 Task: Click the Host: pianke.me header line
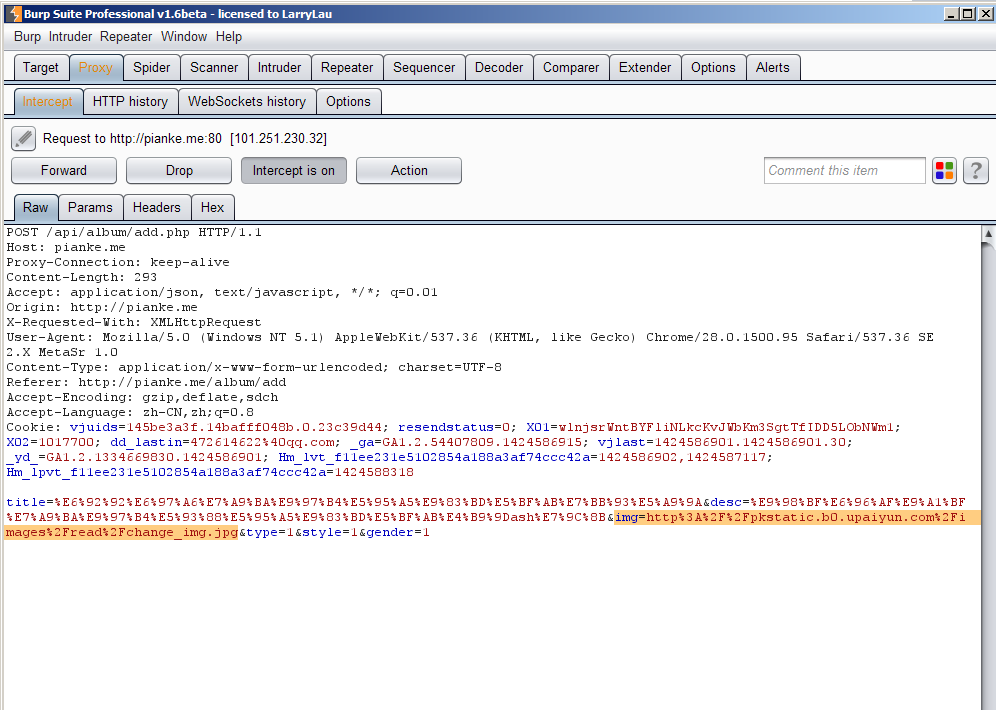(66, 248)
